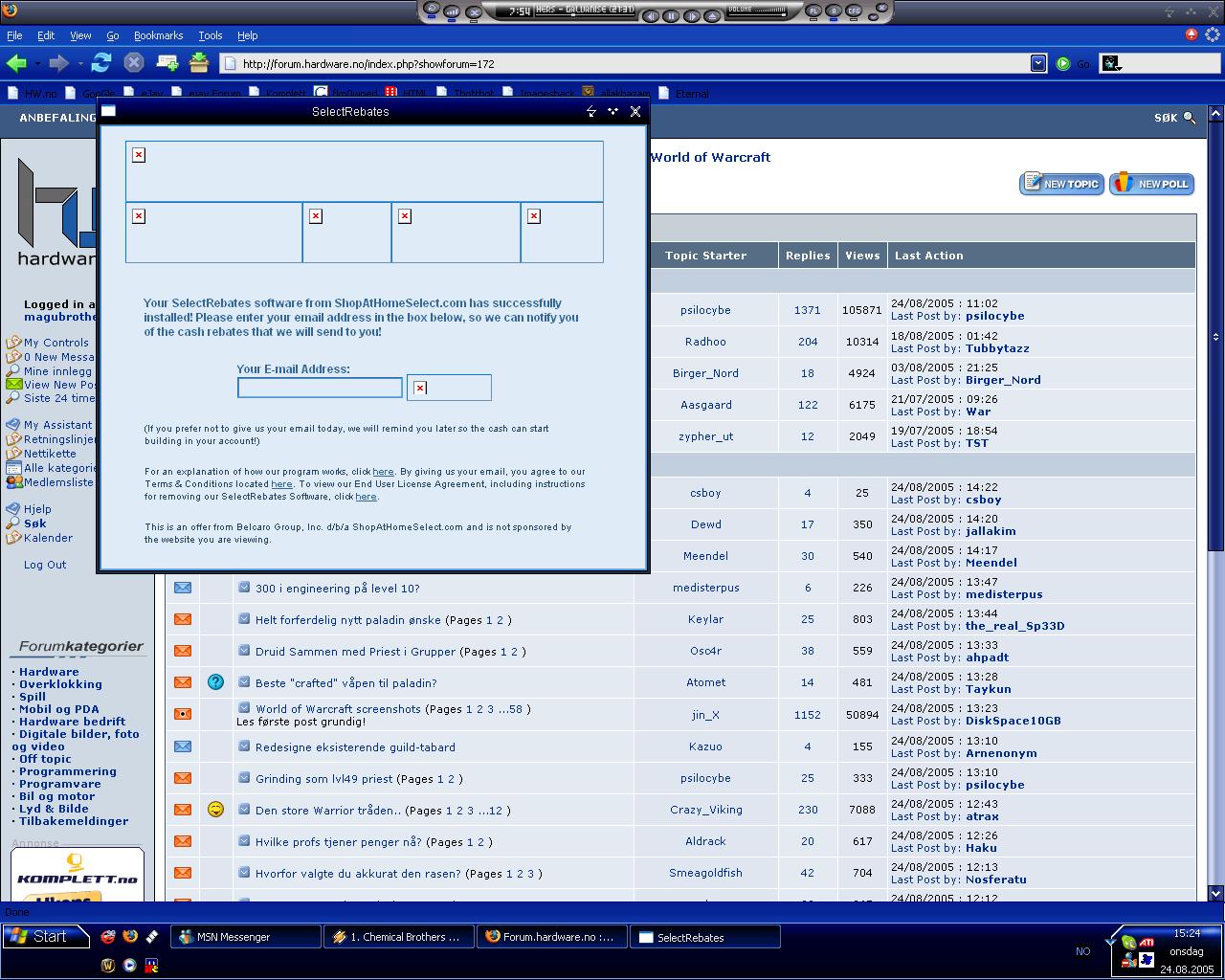Open the Eternal bookmark

(683, 94)
